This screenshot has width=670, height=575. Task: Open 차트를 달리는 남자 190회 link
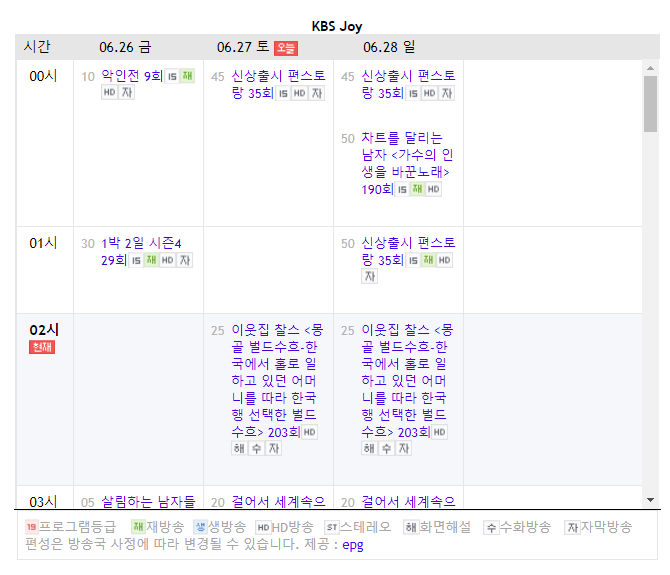(x=407, y=163)
